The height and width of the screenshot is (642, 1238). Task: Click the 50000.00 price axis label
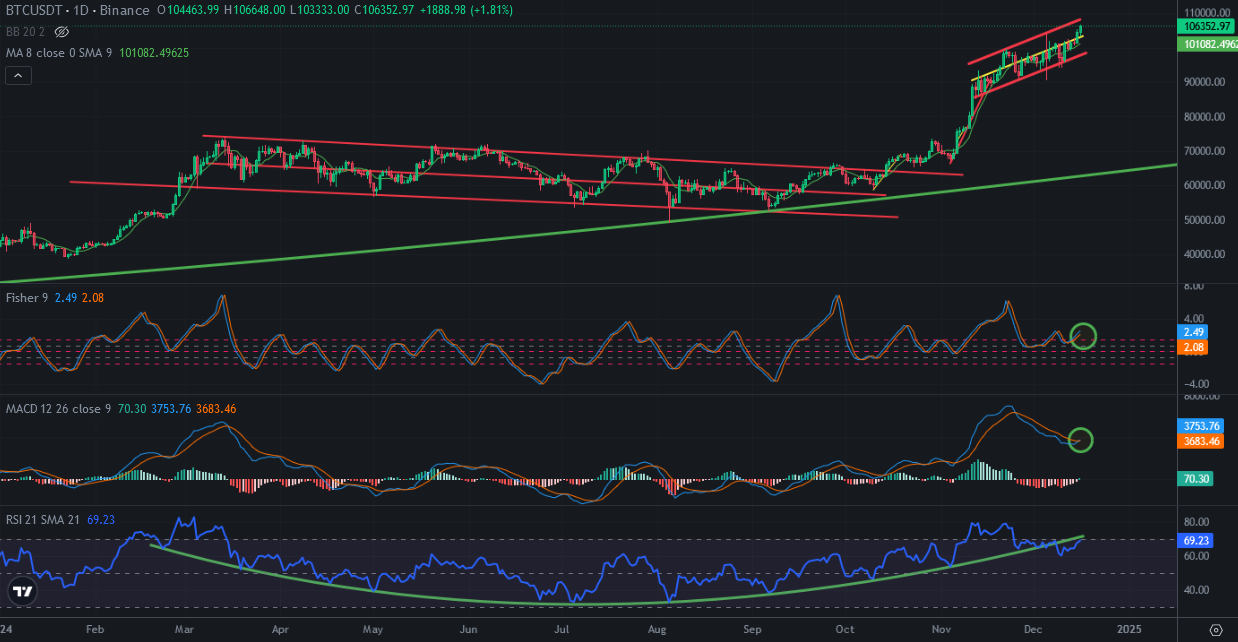click(x=1206, y=220)
